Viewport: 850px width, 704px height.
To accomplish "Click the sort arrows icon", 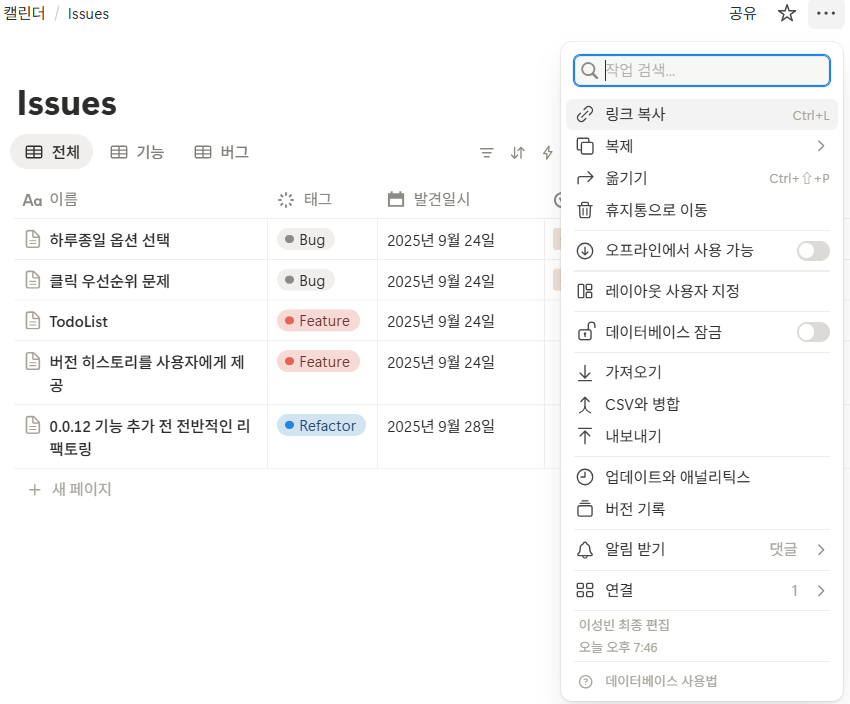I will click(x=518, y=153).
